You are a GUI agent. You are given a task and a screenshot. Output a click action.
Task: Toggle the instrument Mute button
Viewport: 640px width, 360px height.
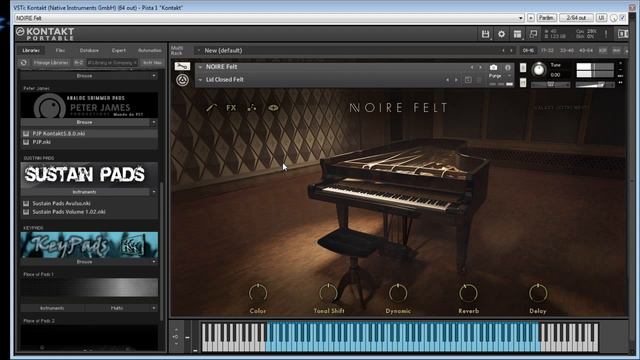coord(523,83)
